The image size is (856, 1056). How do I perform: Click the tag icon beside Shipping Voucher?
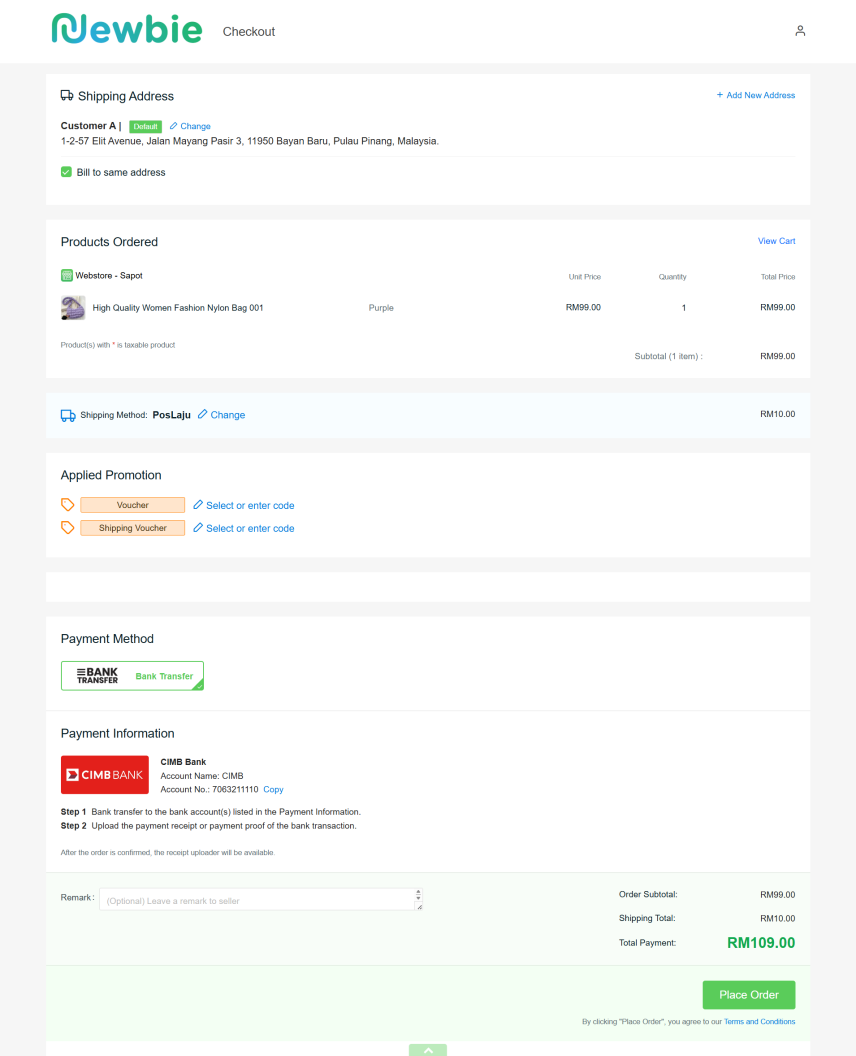(68, 528)
